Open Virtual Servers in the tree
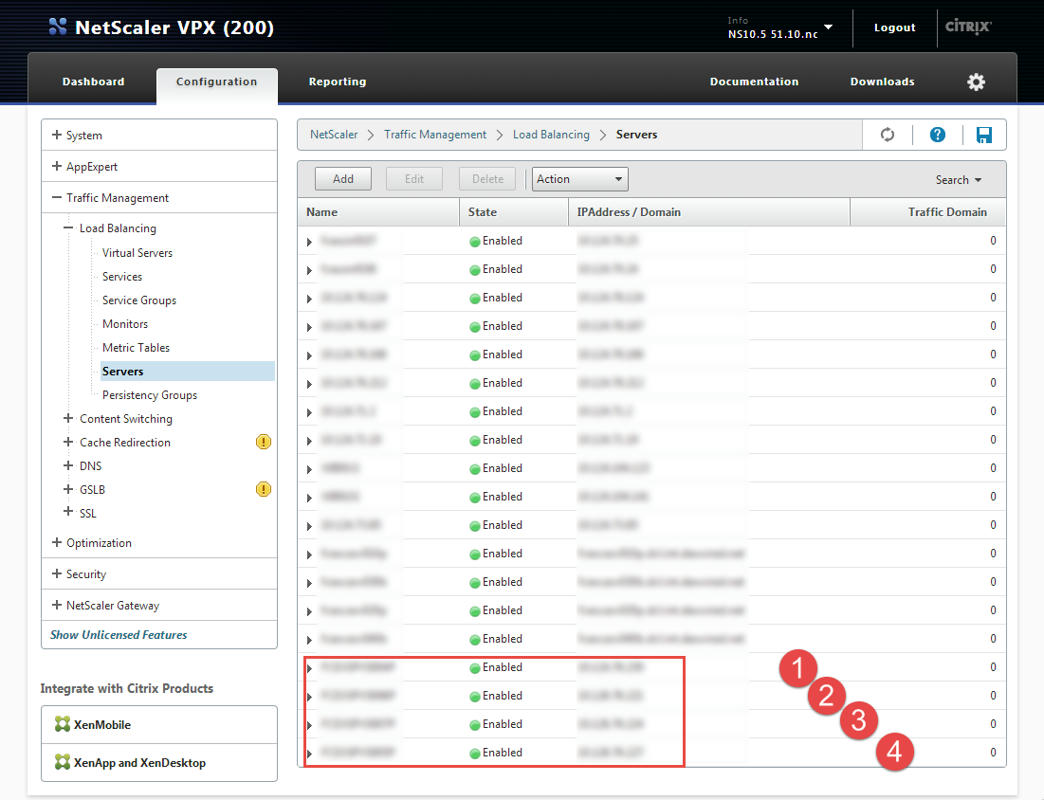This screenshot has width=1044, height=800. (x=137, y=253)
